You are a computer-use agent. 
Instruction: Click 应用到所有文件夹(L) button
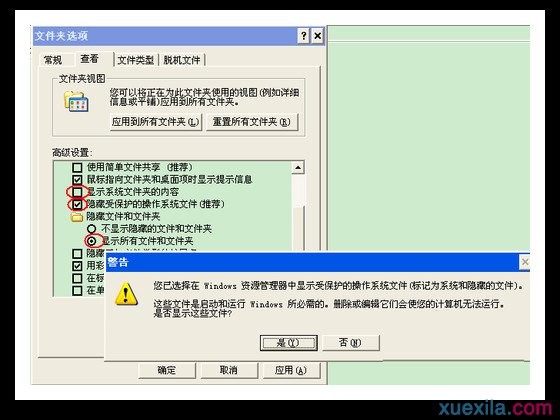coord(156,122)
